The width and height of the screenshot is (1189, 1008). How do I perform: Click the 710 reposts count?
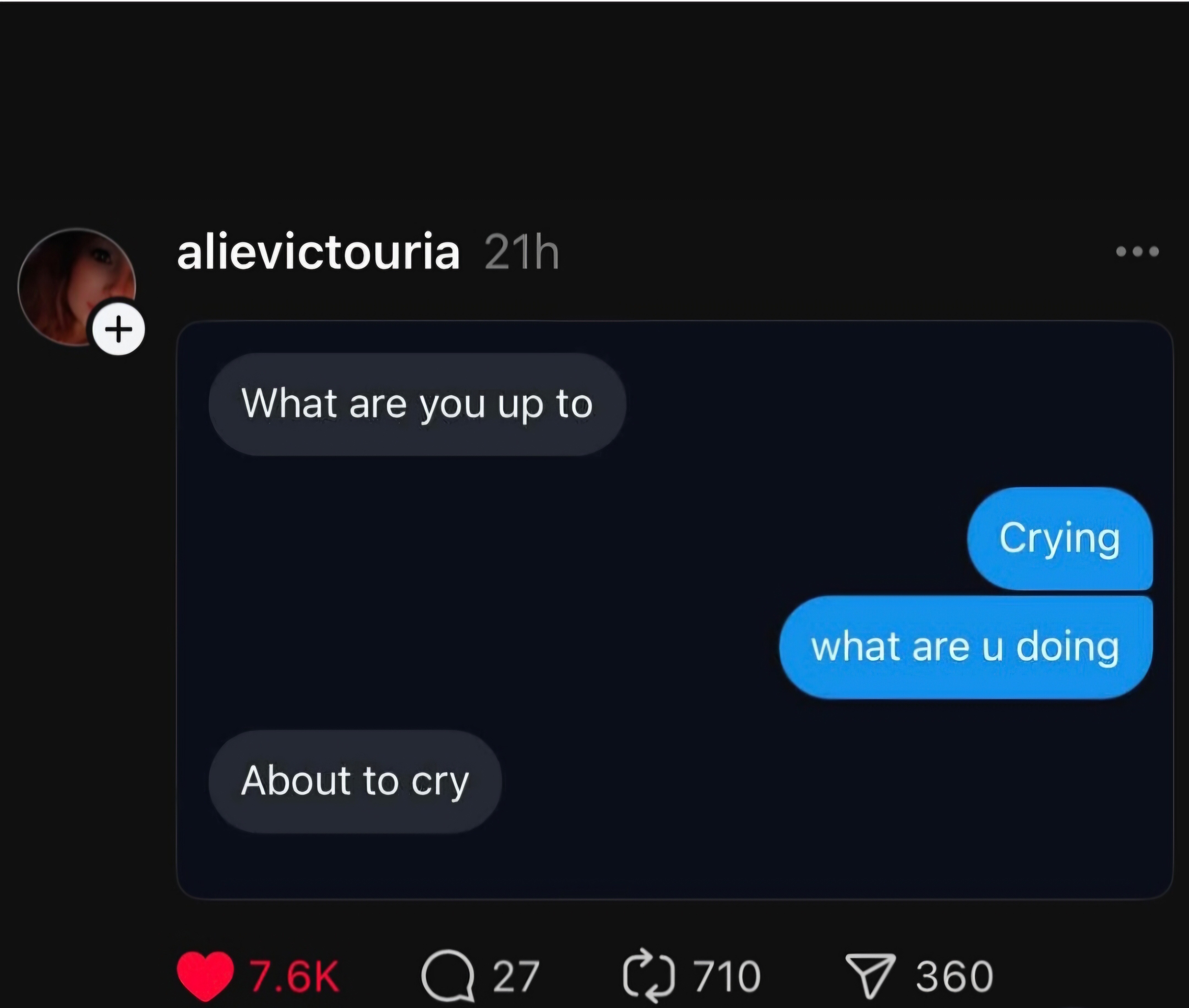pos(728,976)
